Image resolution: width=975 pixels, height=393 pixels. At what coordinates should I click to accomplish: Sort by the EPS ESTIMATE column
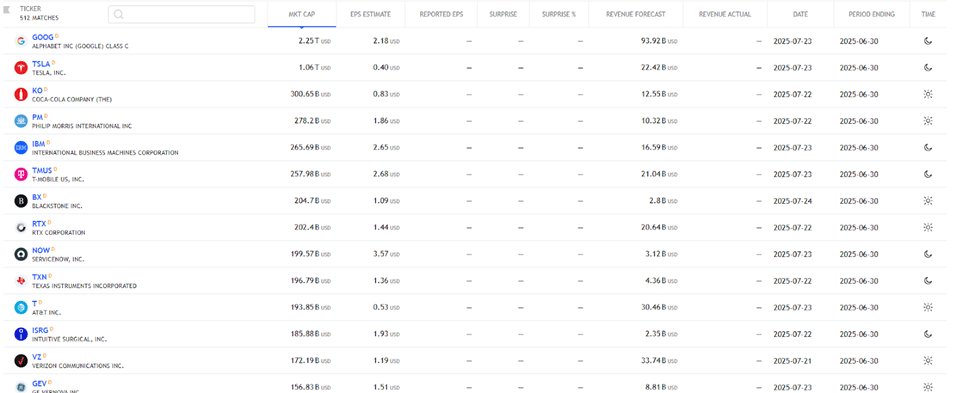tap(371, 14)
